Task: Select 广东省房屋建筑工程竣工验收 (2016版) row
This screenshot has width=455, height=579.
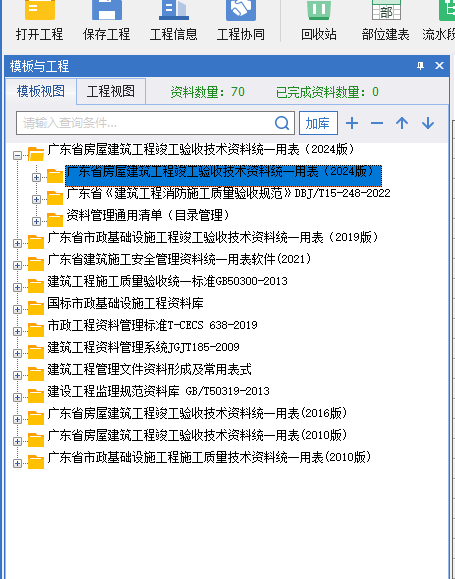Action: tap(198, 413)
